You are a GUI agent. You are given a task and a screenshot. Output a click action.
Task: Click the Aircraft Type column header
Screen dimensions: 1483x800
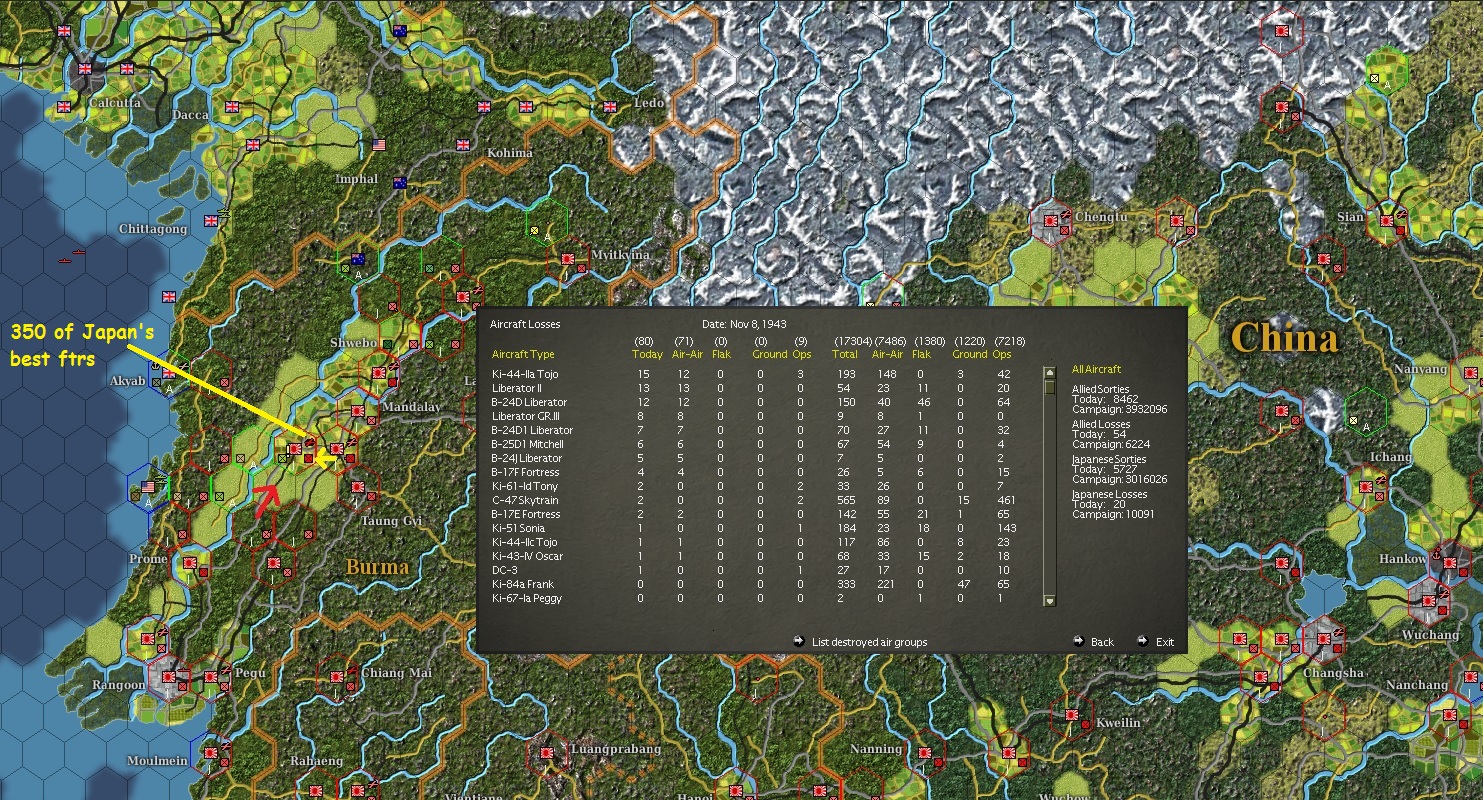(x=521, y=354)
